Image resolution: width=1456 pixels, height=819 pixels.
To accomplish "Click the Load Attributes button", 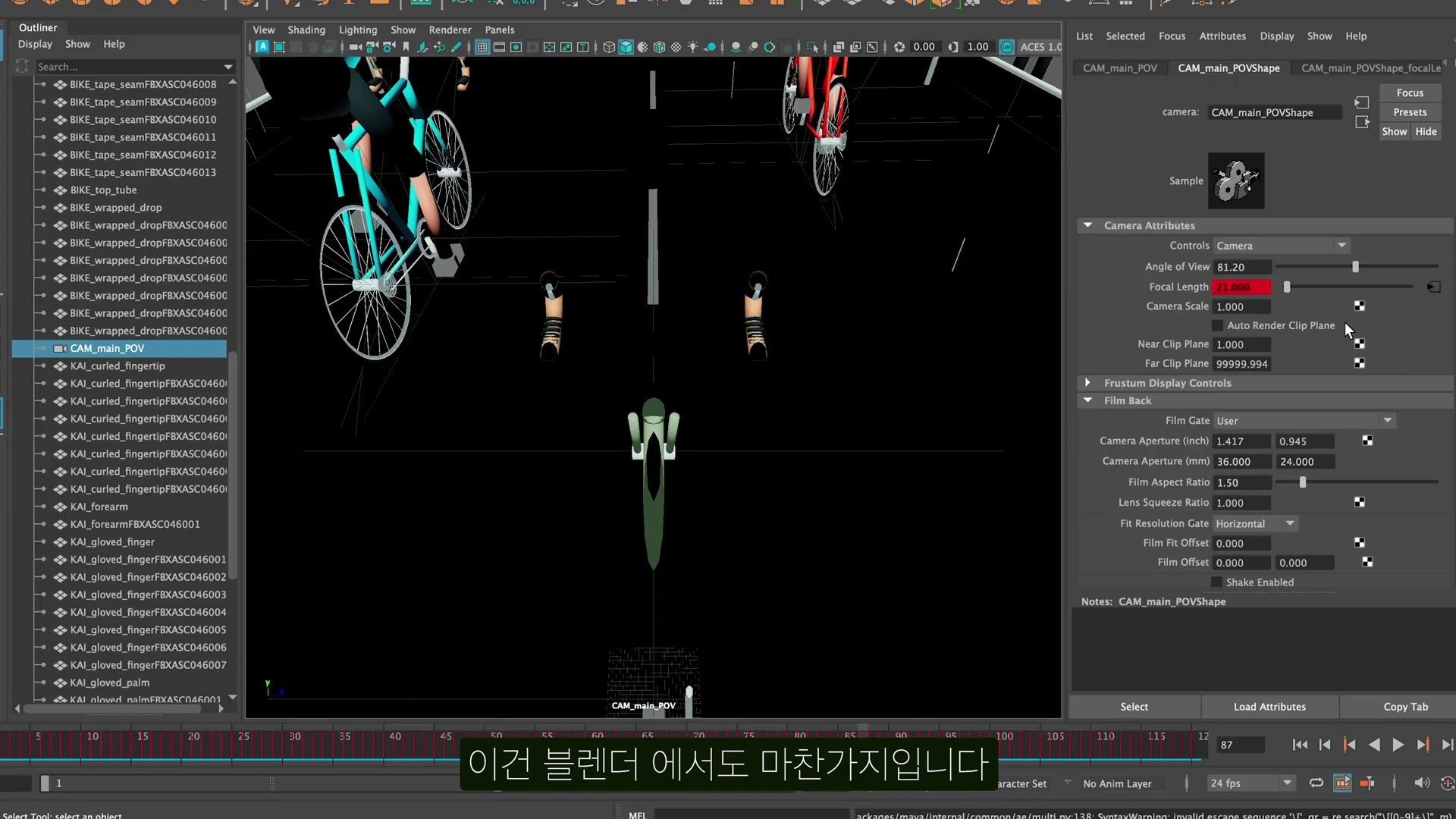I will pyautogui.click(x=1269, y=707).
